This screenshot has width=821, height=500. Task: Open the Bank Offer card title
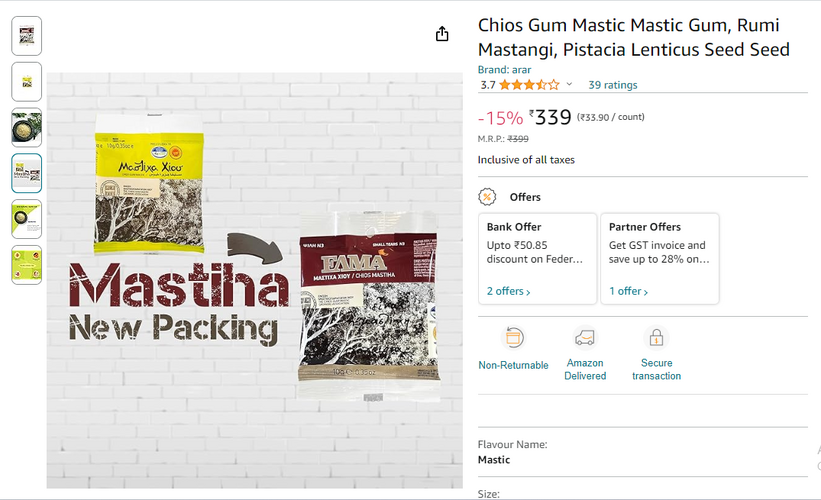(514, 227)
